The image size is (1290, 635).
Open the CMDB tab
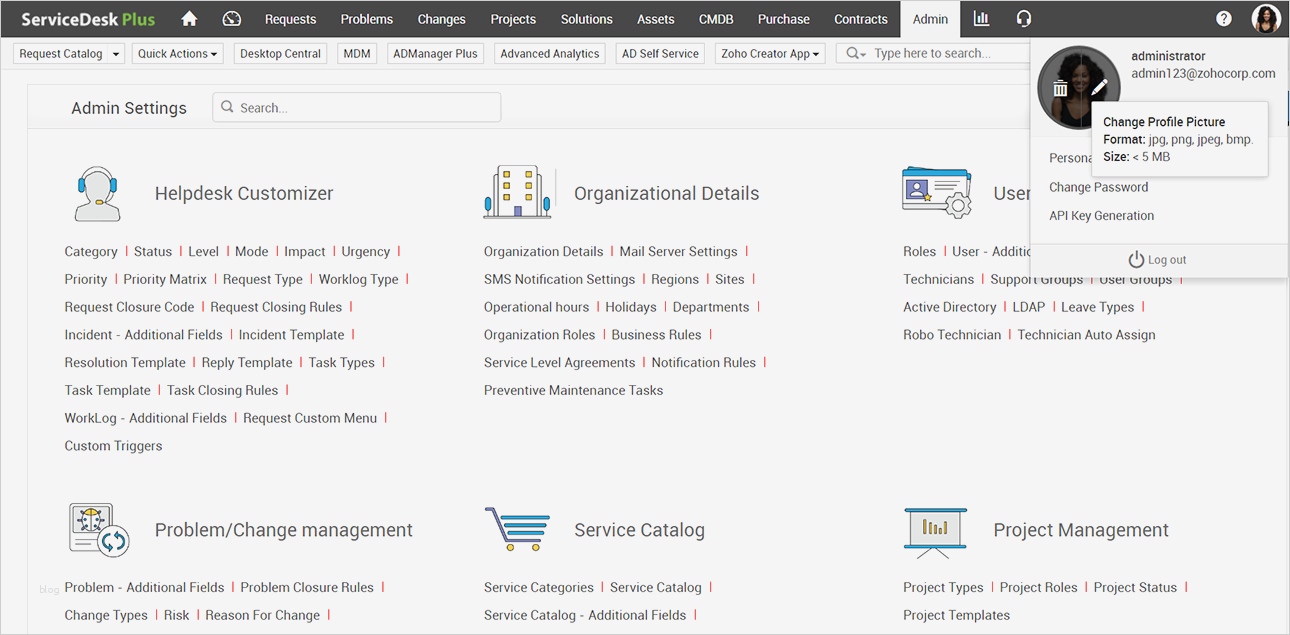click(x=716, y=19)
